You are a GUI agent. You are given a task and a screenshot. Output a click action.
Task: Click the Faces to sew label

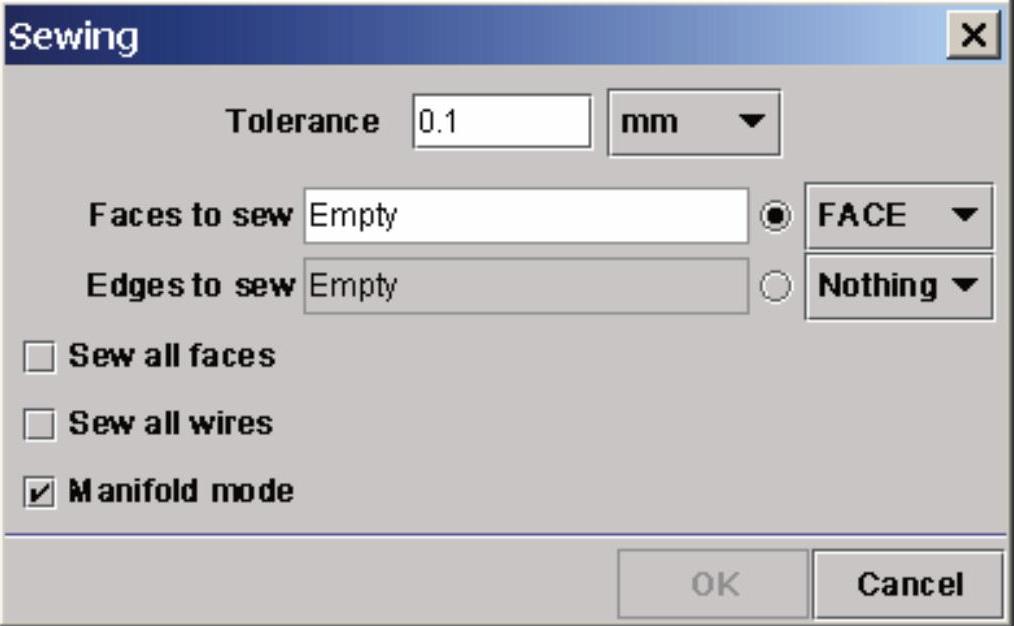191,216
